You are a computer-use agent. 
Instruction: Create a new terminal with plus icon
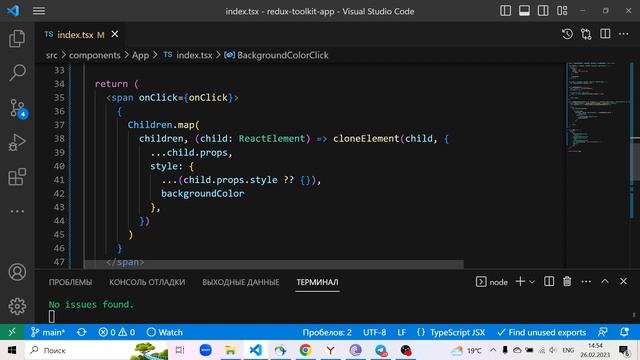pos(520,282)
